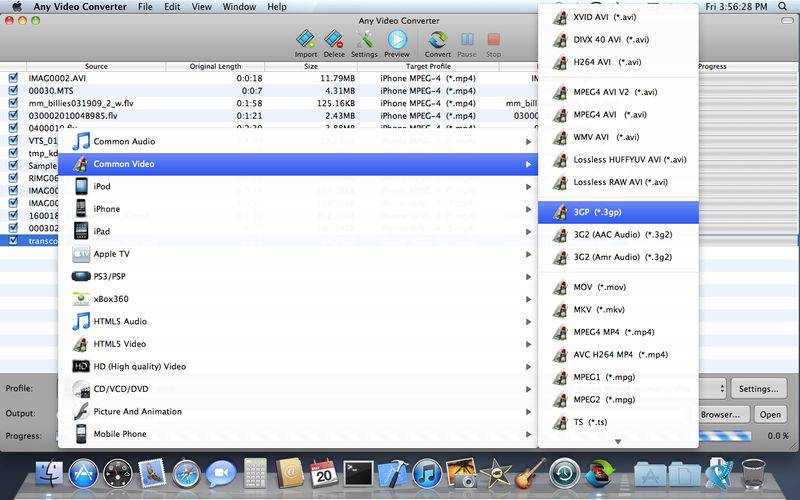Click the Original Length column header
Screen dimensions: 800x500
point(215,66)
